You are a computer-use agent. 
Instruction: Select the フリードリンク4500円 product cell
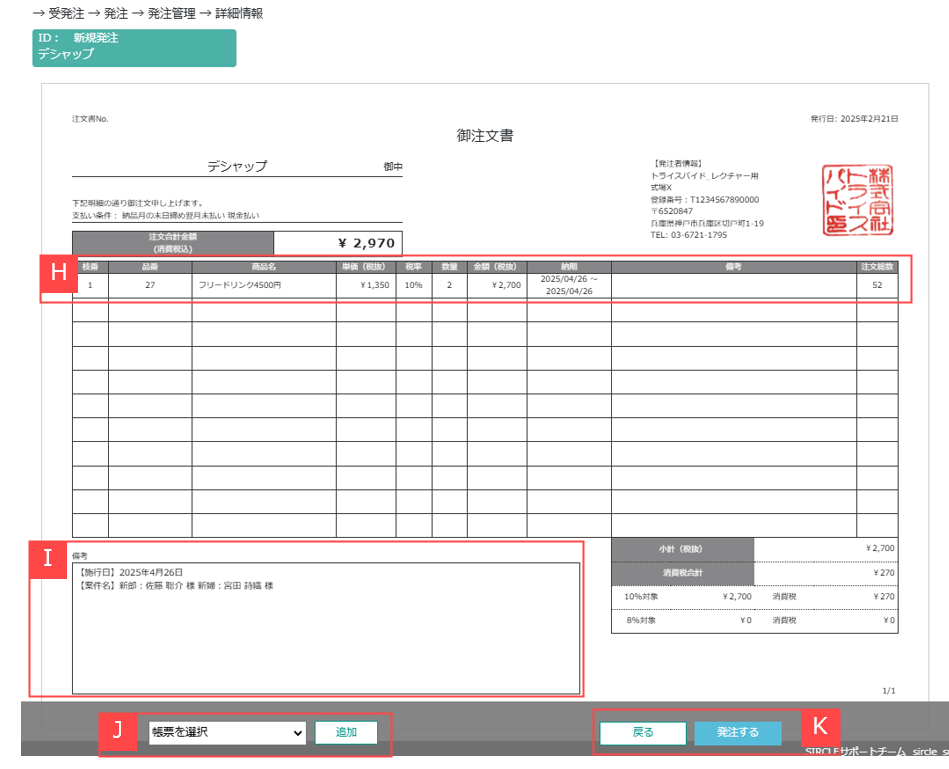point(263,285)
